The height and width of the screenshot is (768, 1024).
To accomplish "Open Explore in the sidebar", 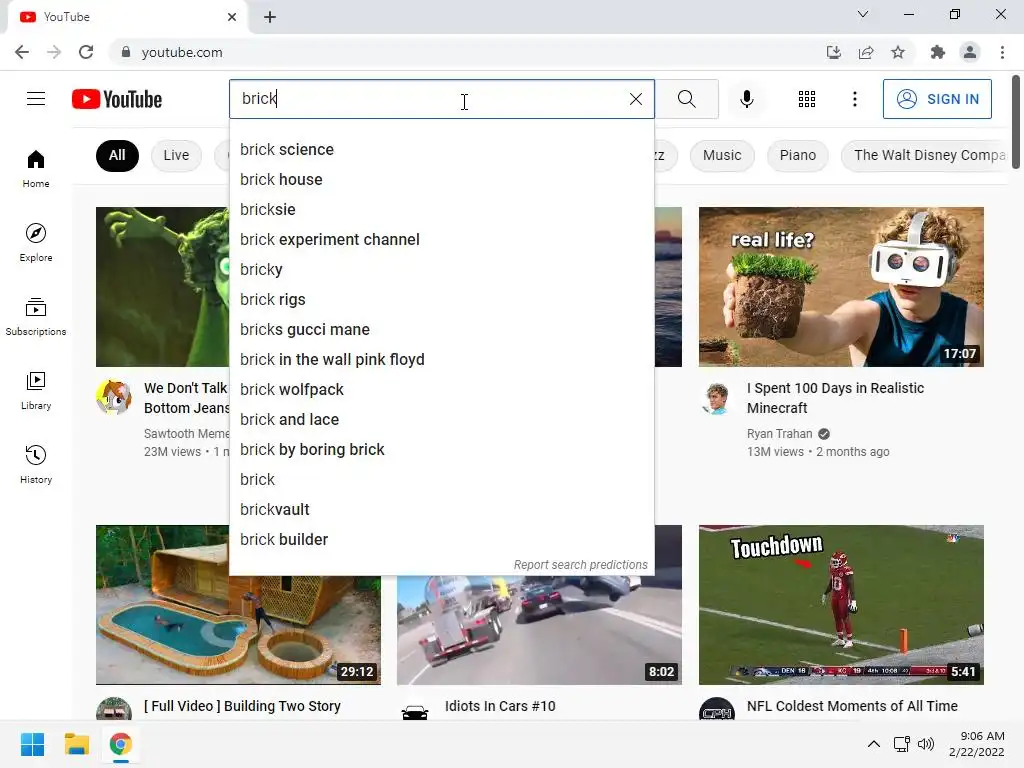I will [x=36, y=242].
